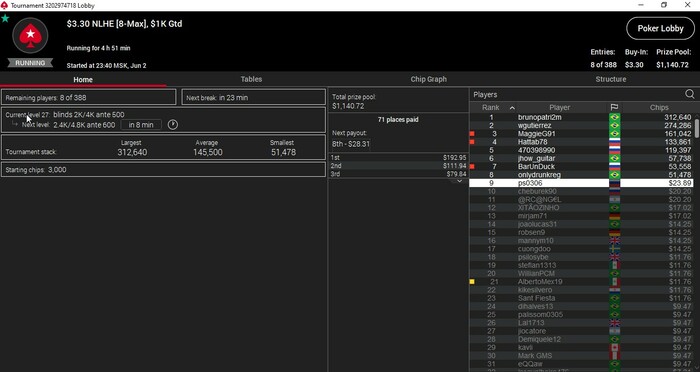This screenshot has height=372, width=700.
Task: Select player WillianPCM row
Action: coord(581,273)
